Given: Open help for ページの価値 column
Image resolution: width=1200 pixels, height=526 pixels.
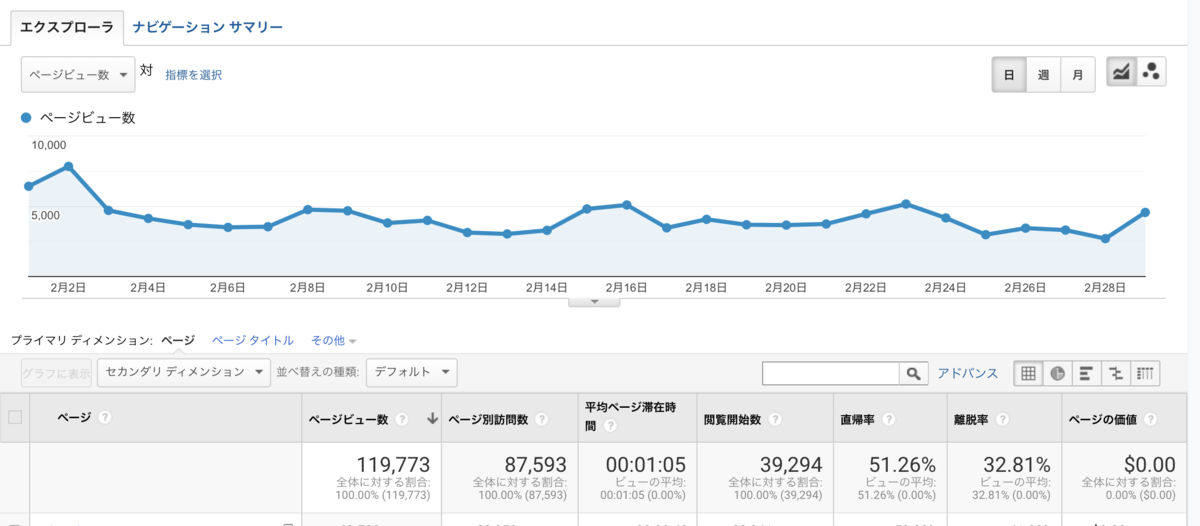Looking at the screenshot, I should [1150, 420].
